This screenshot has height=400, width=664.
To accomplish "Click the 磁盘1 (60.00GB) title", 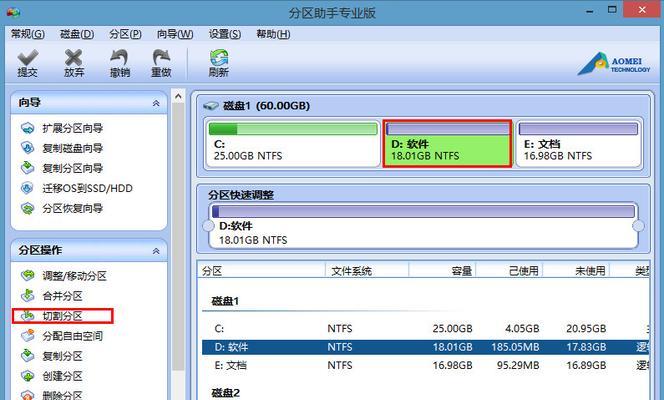I will 266,105.
